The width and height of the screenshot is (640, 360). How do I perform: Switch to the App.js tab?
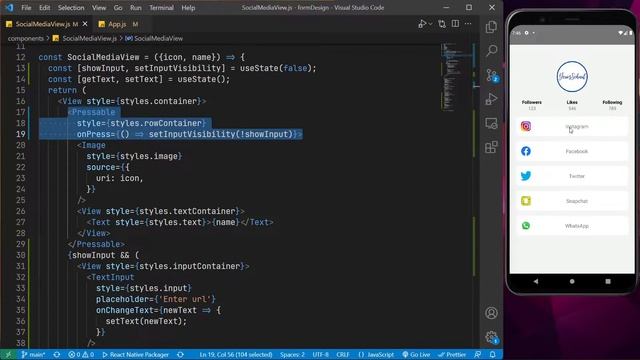[118, 24]
